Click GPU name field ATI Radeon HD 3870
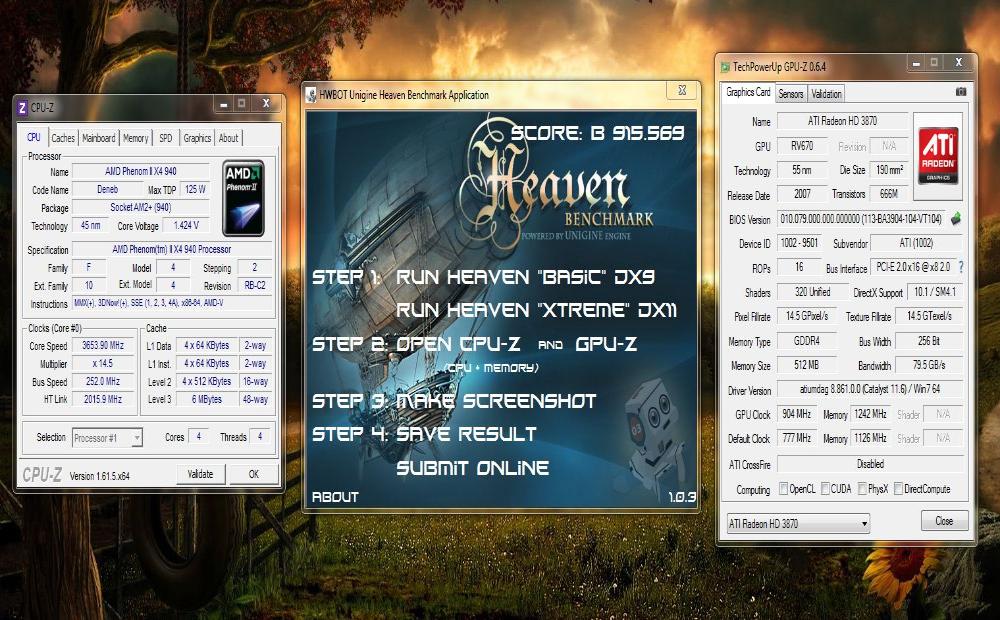Viewport: 1000px width, 620px height. [x=842, y=121]
